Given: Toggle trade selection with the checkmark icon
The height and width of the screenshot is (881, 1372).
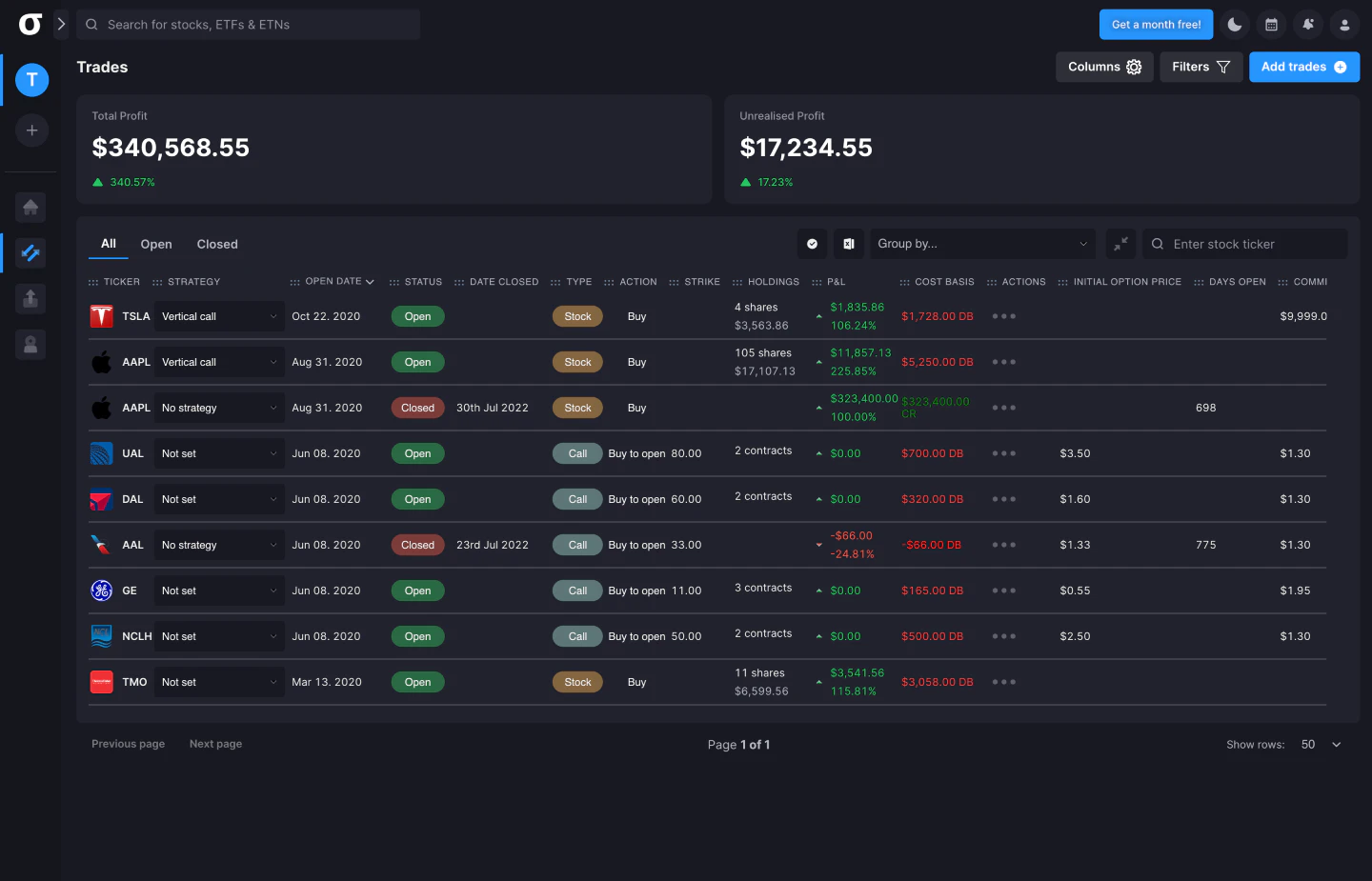Looking at the screenshot, I should pos(812,244).
